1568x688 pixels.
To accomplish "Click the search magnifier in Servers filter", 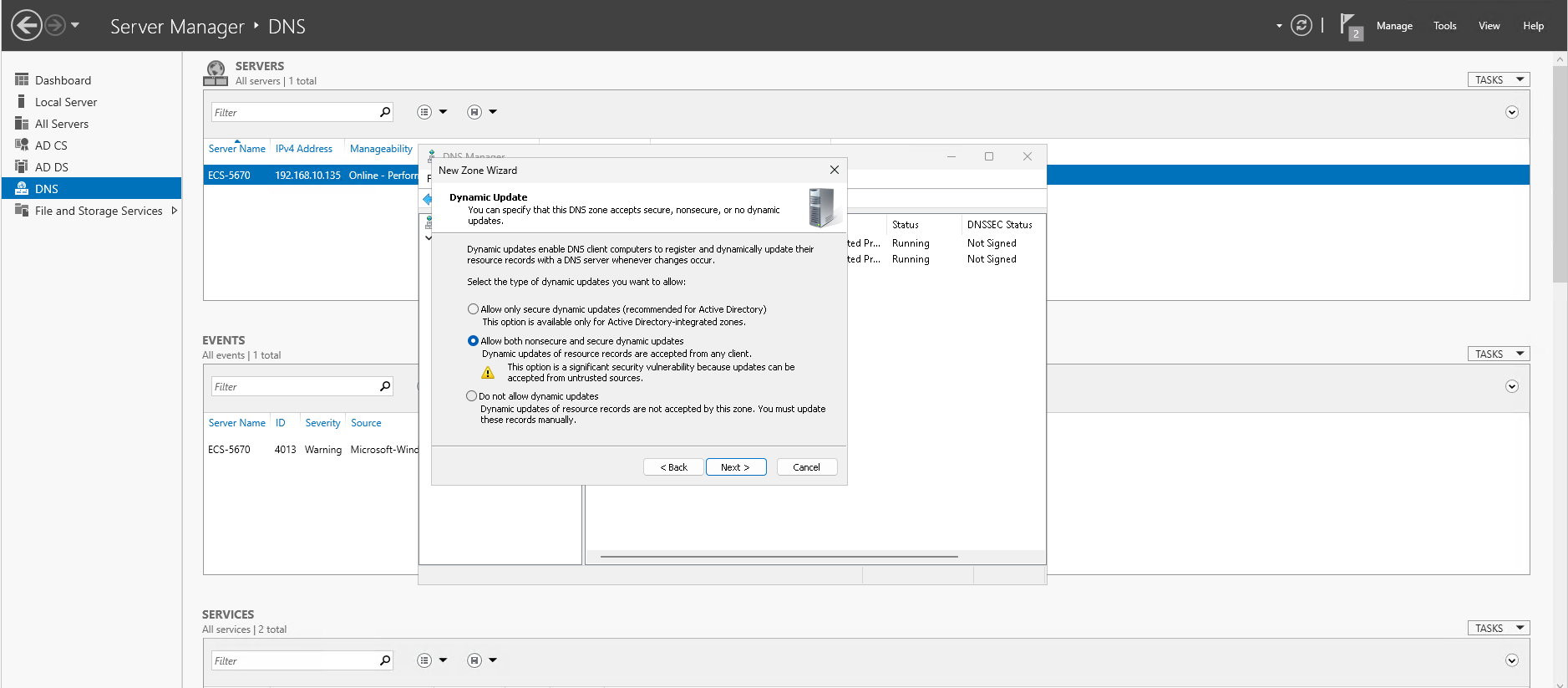I will click(385, 112).
